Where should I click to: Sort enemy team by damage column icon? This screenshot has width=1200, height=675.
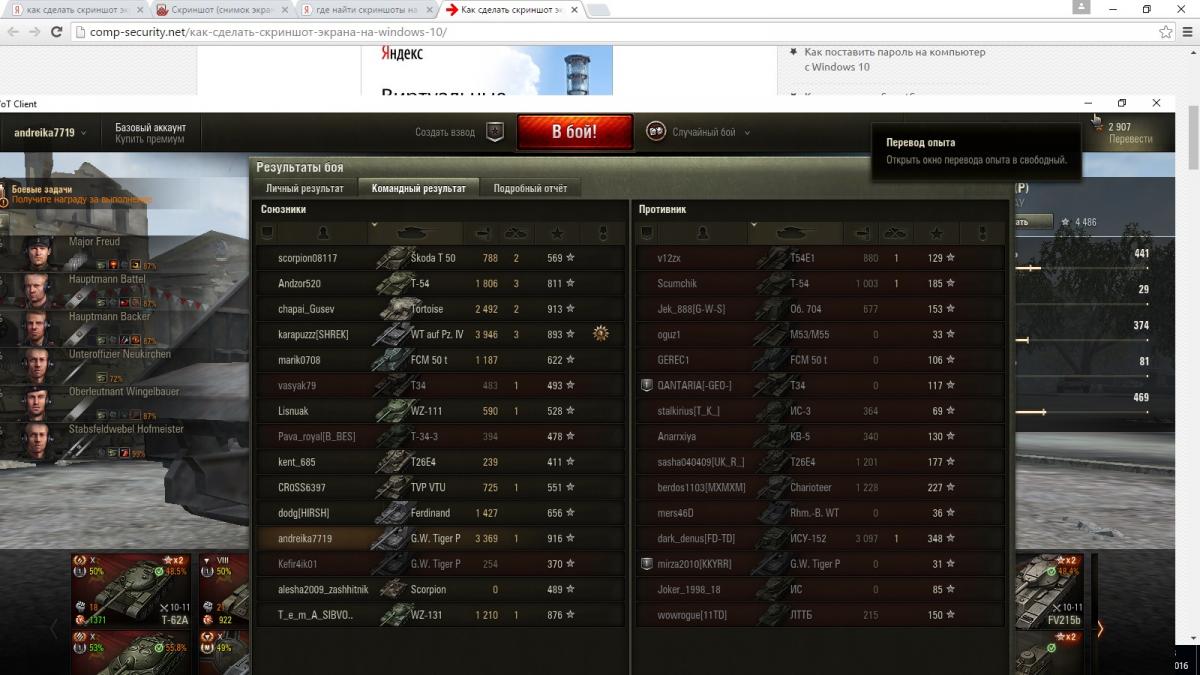(862, 233)
